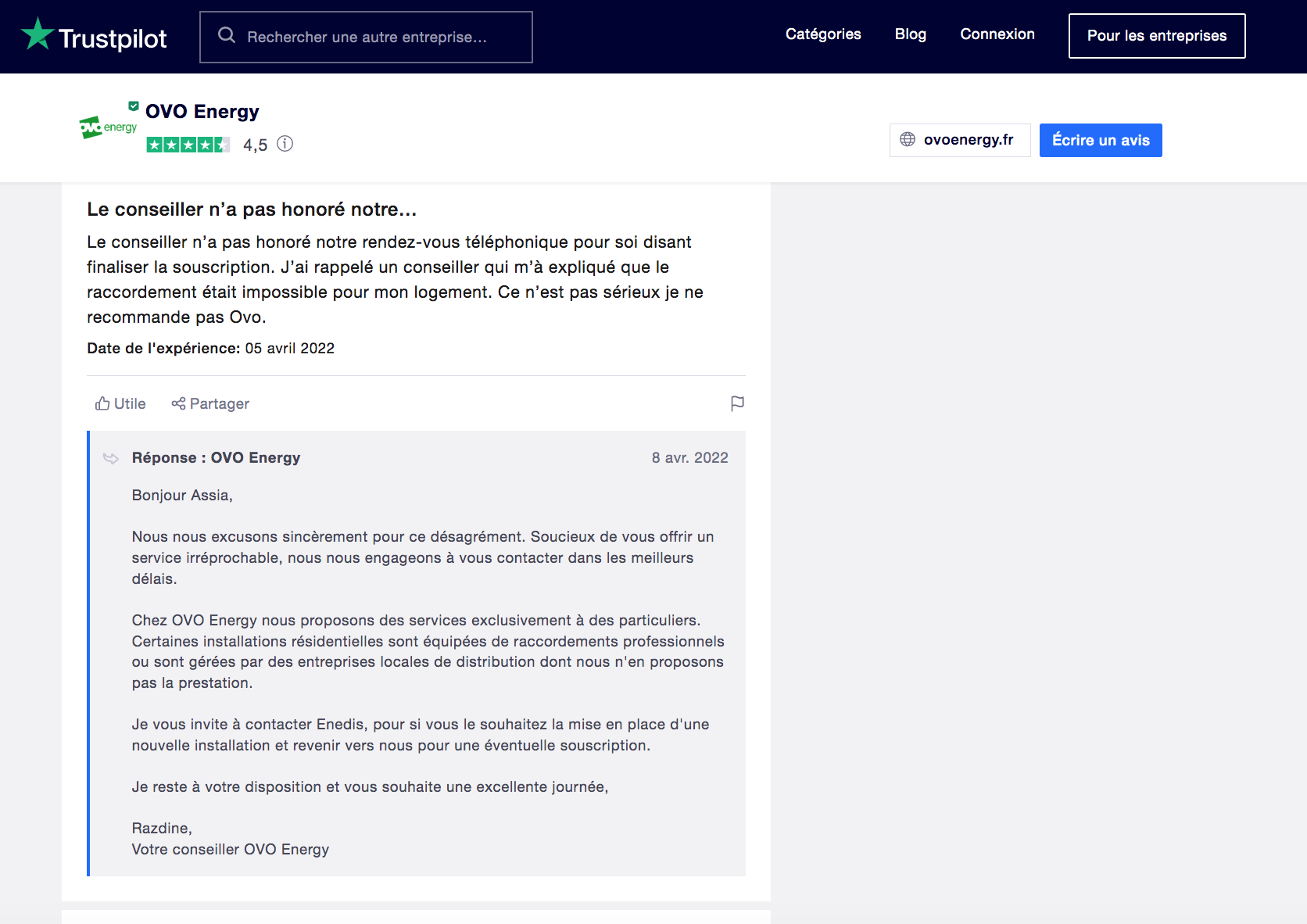Click the signature Razdine
The width and height of the screenshot is (1307, 924).
(x=162, y=828)
